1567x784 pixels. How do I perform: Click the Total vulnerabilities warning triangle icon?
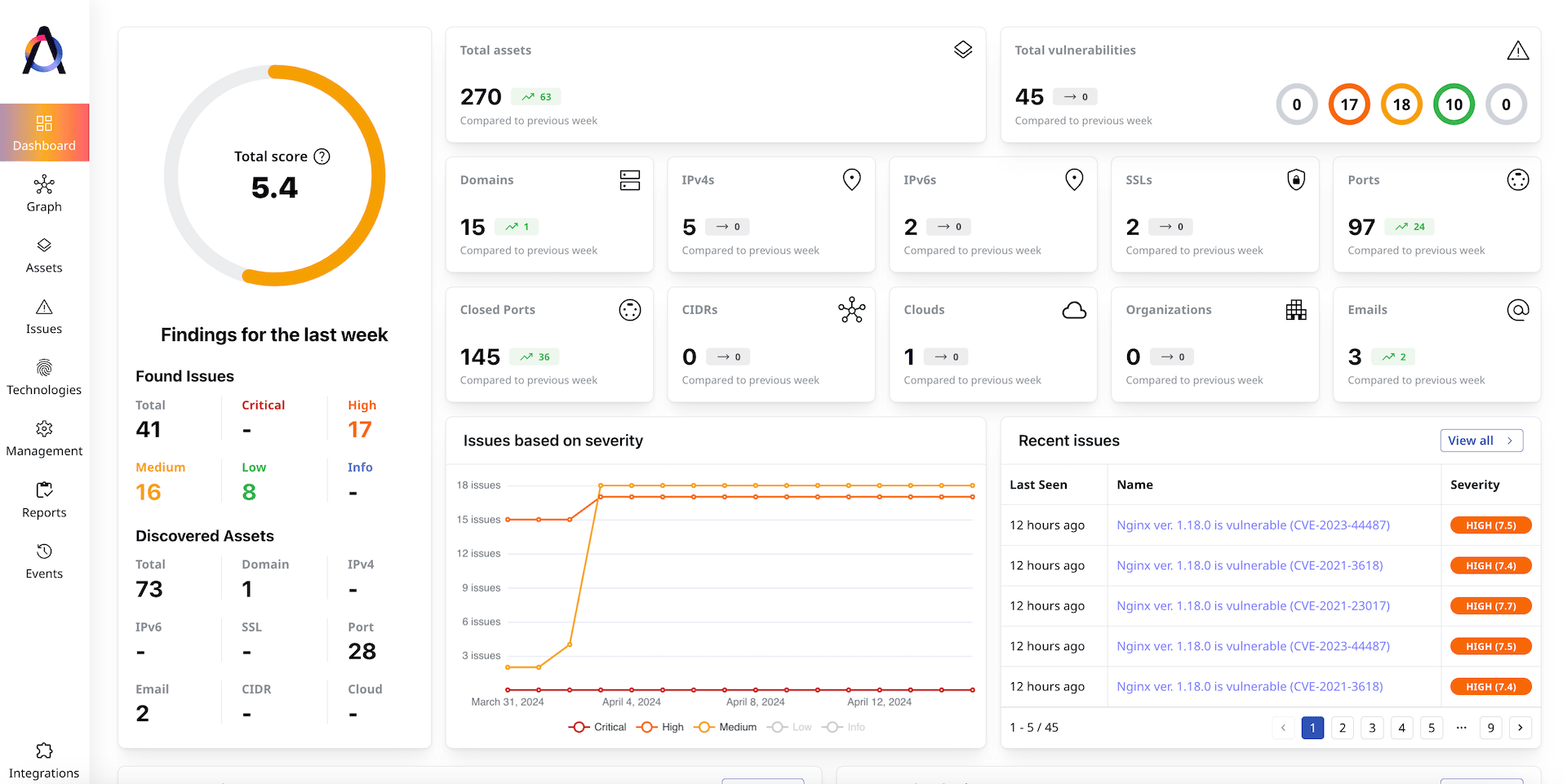(x=1518, y=51)
